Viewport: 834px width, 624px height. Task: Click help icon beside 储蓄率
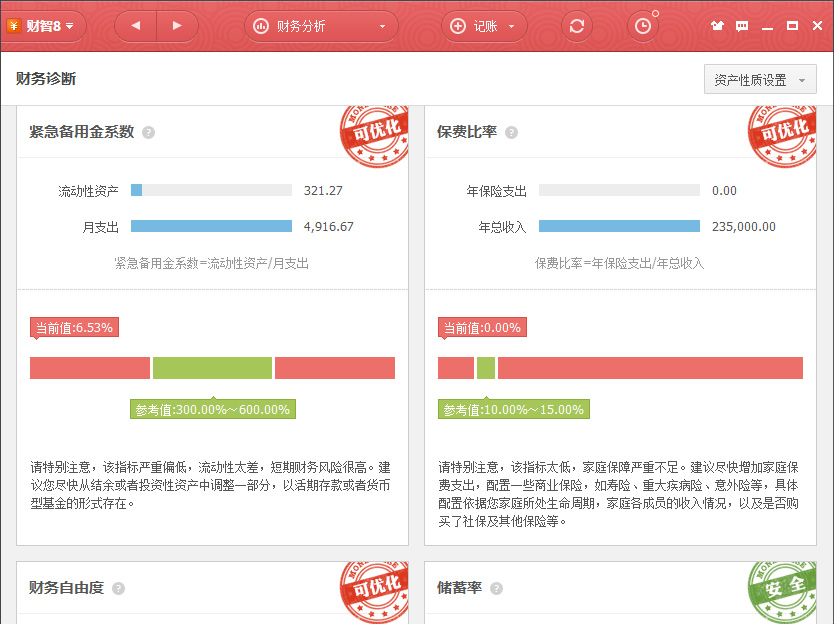[496, 588]
